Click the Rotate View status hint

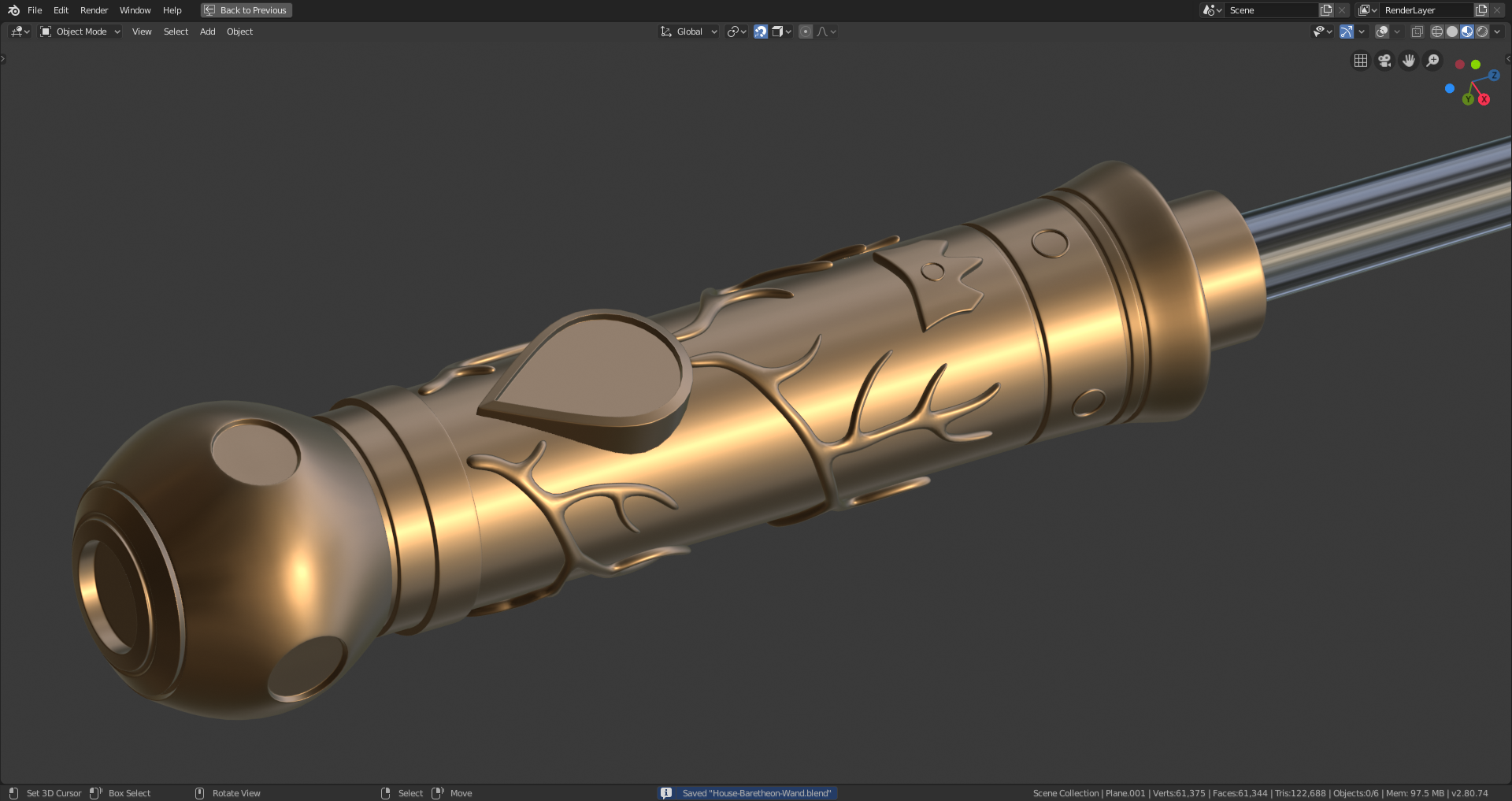[x=236, y=793]
